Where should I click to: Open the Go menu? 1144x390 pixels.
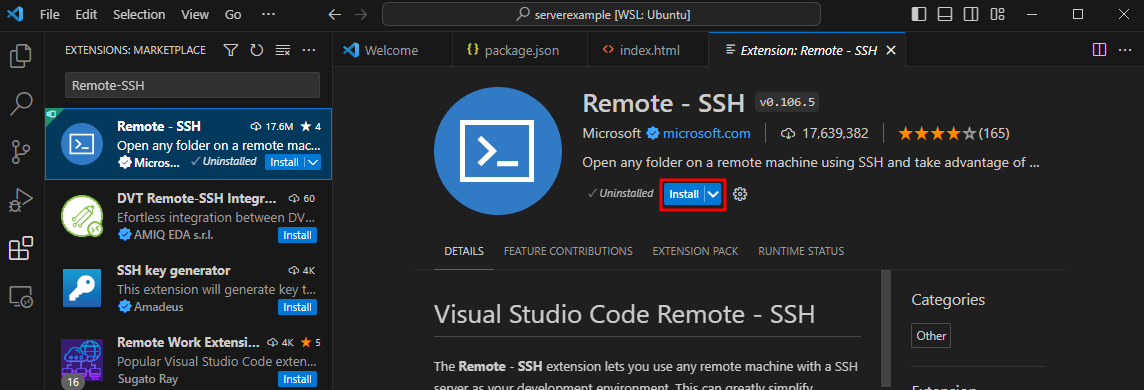pos(233,14)
